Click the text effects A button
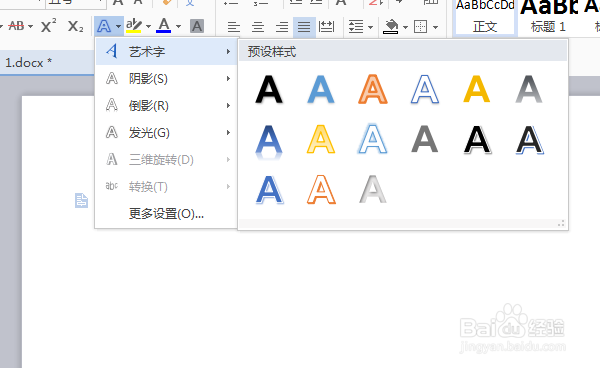The image size is (600, 368). [104, 26]
